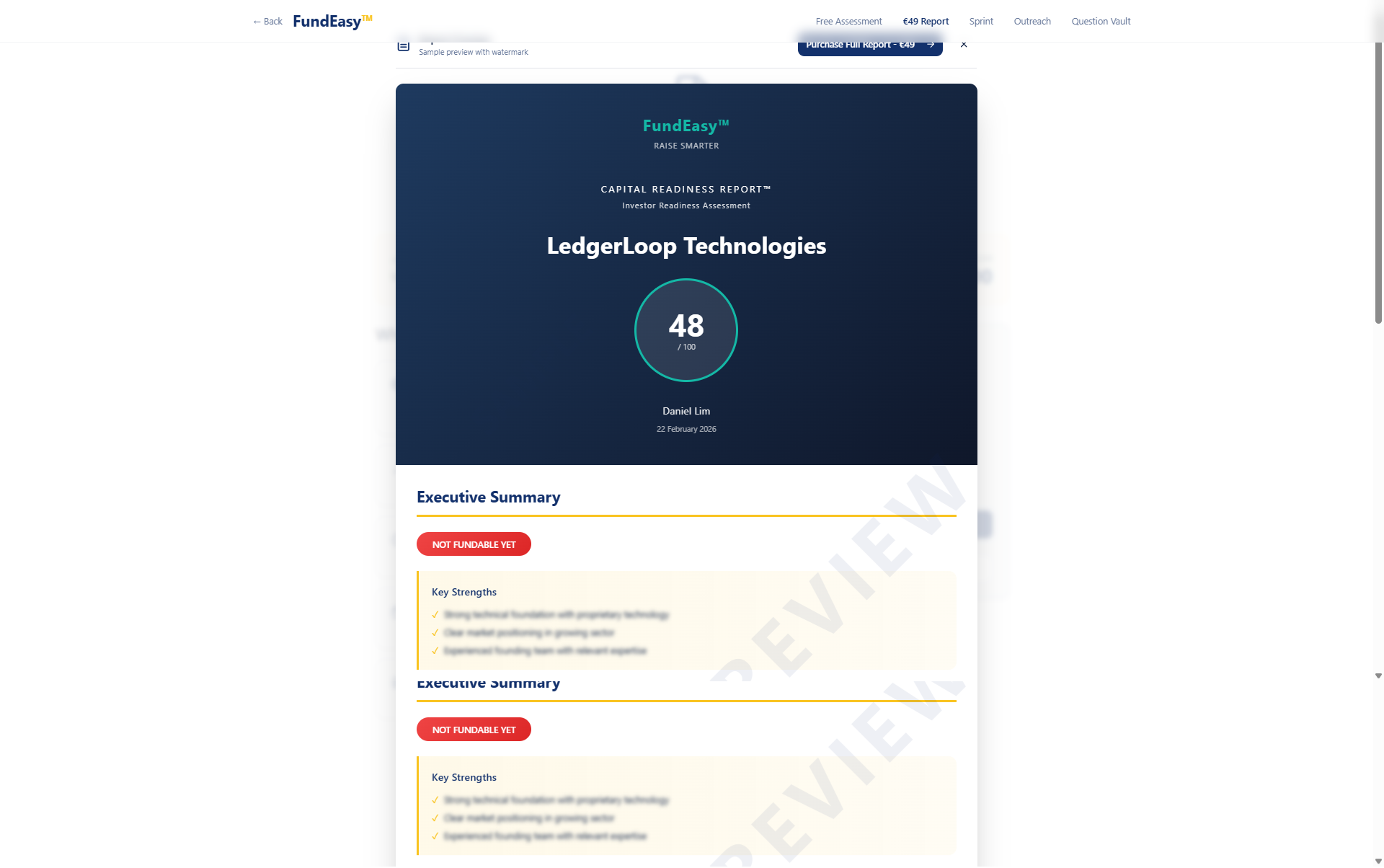The image size is (1384, 868).
Task: Navigate to the Outreach page
Action: [x=1032, y=22]
